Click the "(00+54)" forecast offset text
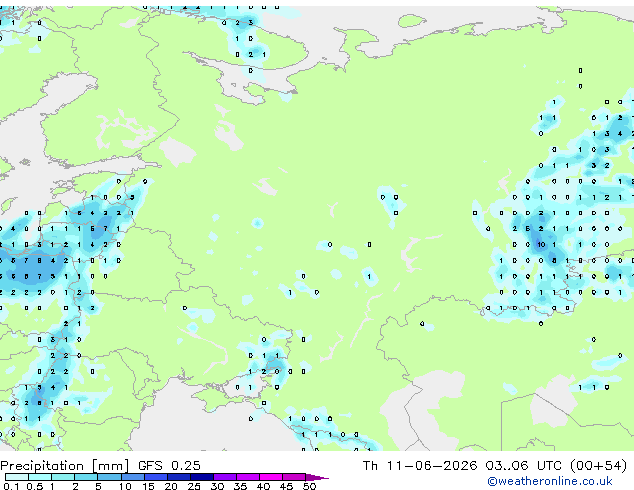Image resolution: width=634 pixels, height=490 pixels. [x=598, y=465]
